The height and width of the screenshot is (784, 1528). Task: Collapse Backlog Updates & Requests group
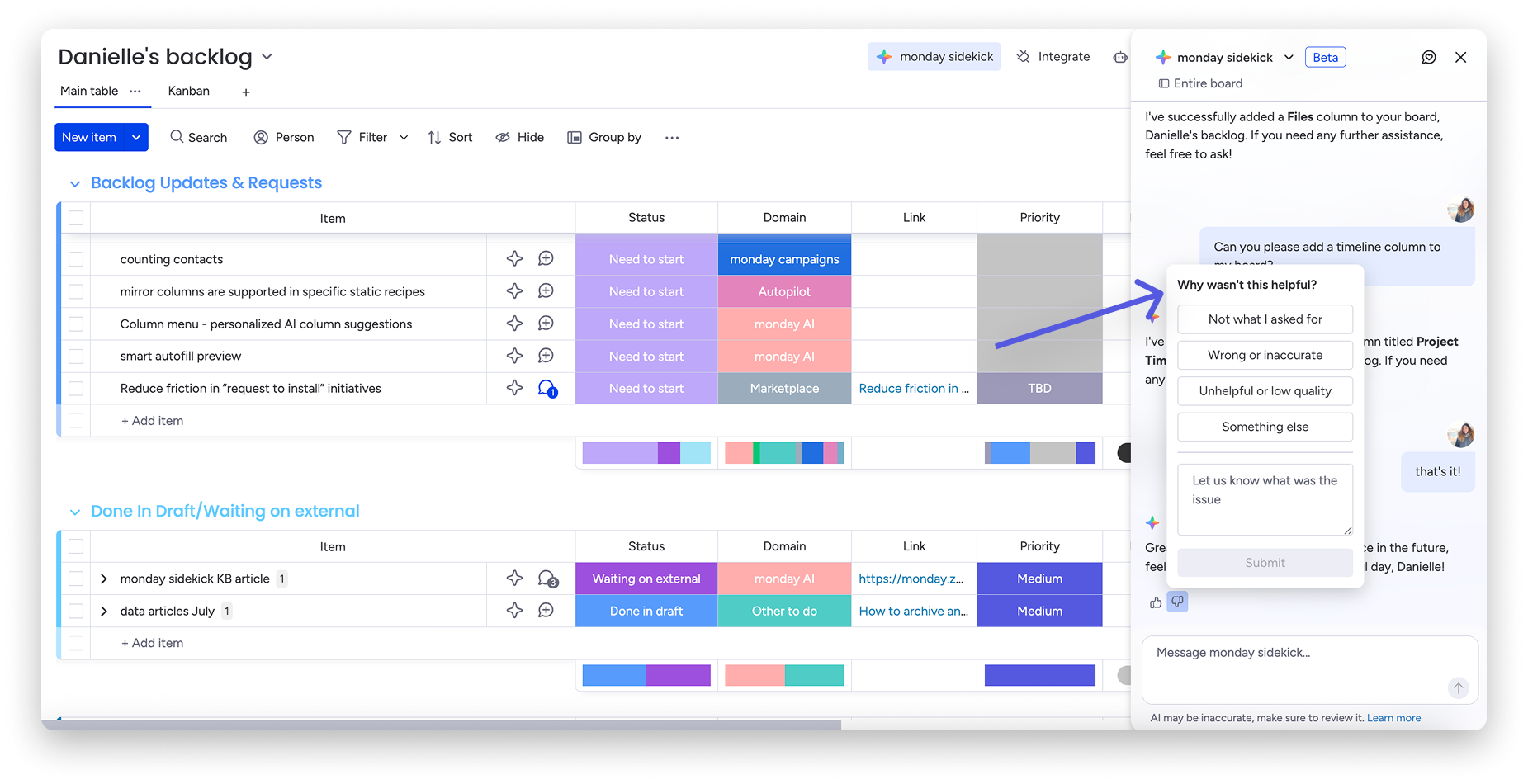click(x=75, y=183)
